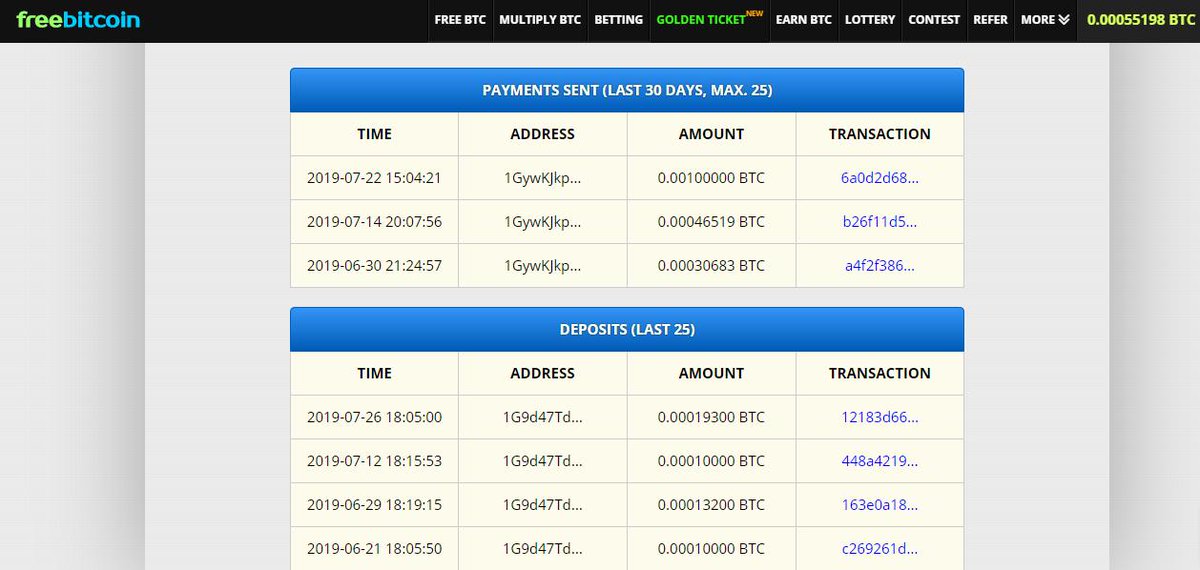This screenshot has height=570, width=1200.
Task: Click AMOUNT column header in Deposits table
Action: [x=711, y=373]
